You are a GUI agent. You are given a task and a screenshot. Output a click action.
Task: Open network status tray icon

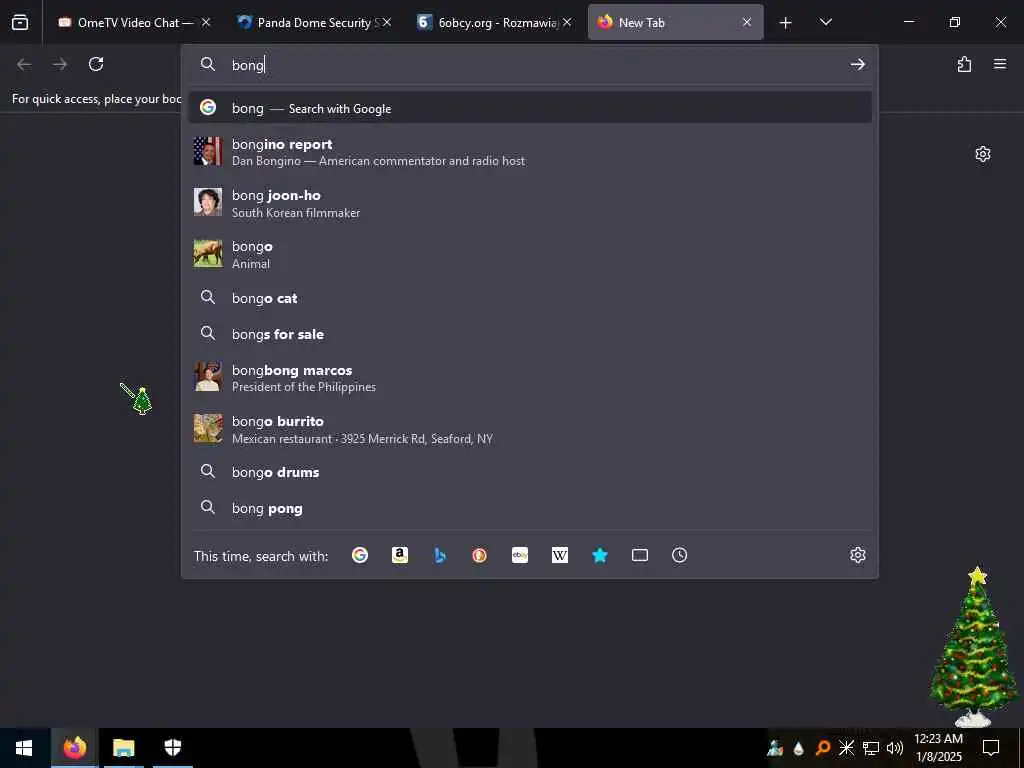871,748
